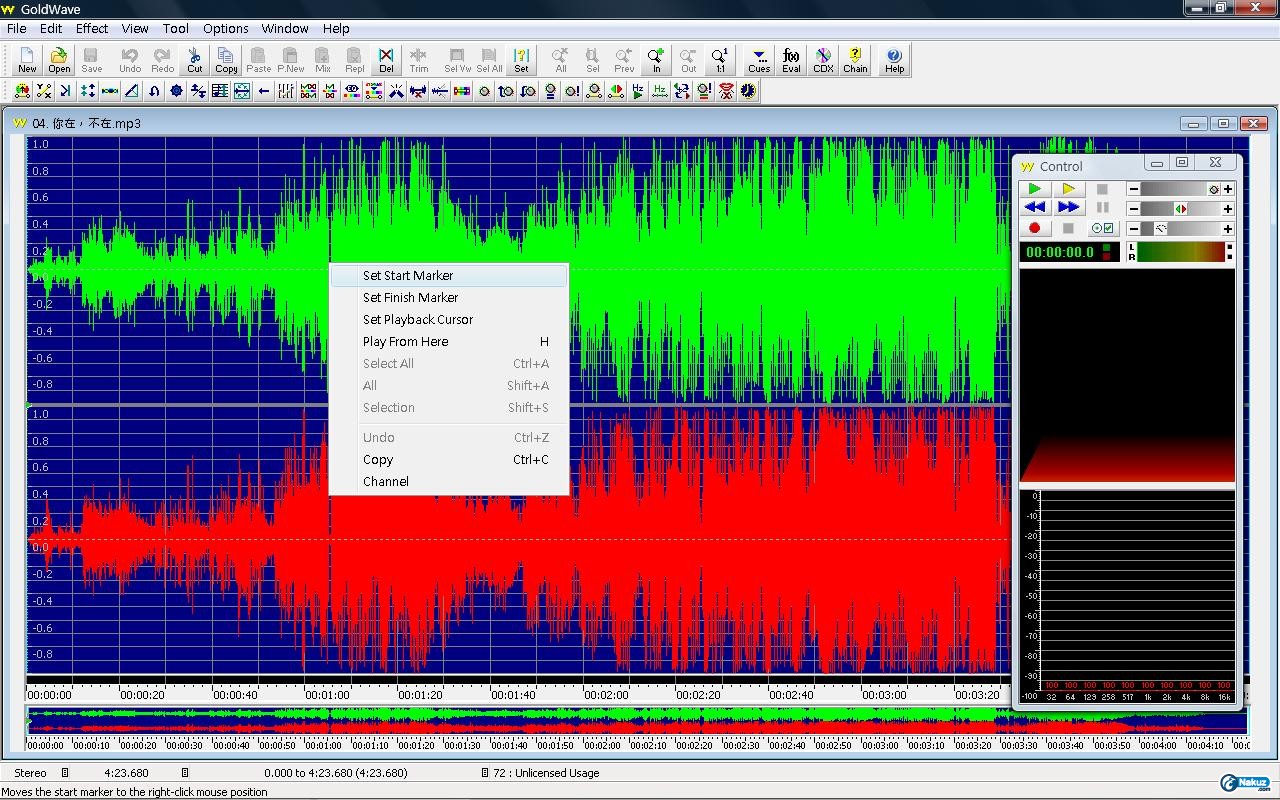Open the Cues drop-down icon
The width and height of the screenshot is (1280, 800).
759,60
